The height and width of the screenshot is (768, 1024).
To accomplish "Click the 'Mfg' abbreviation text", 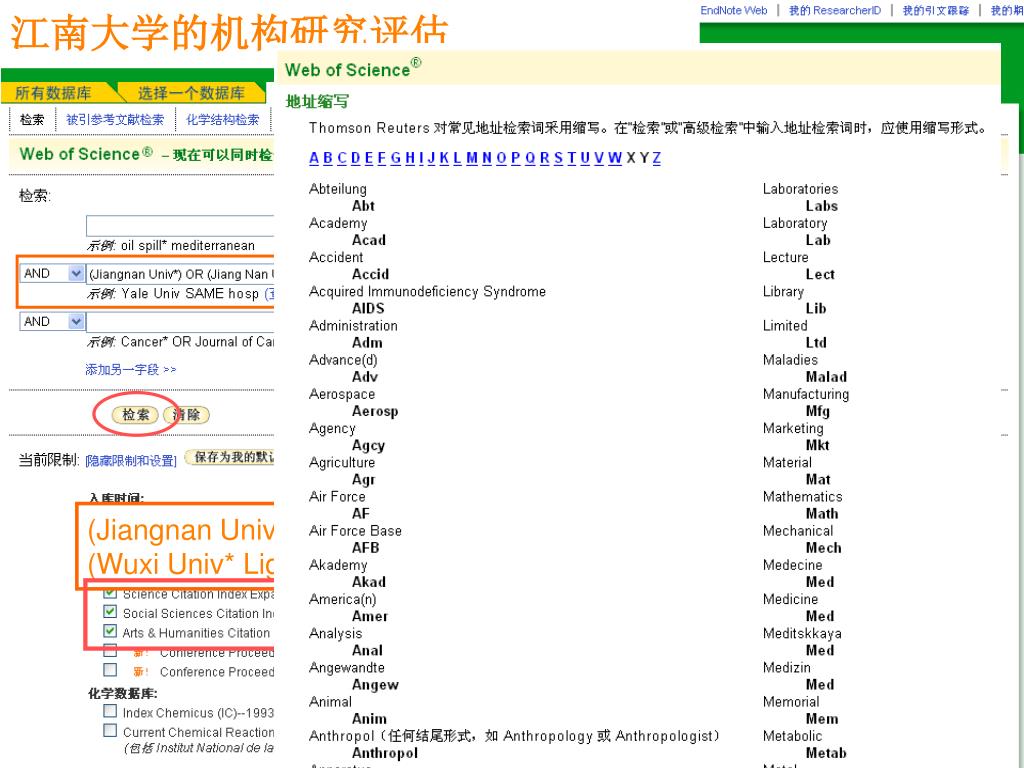I will (x=818, y=411).
